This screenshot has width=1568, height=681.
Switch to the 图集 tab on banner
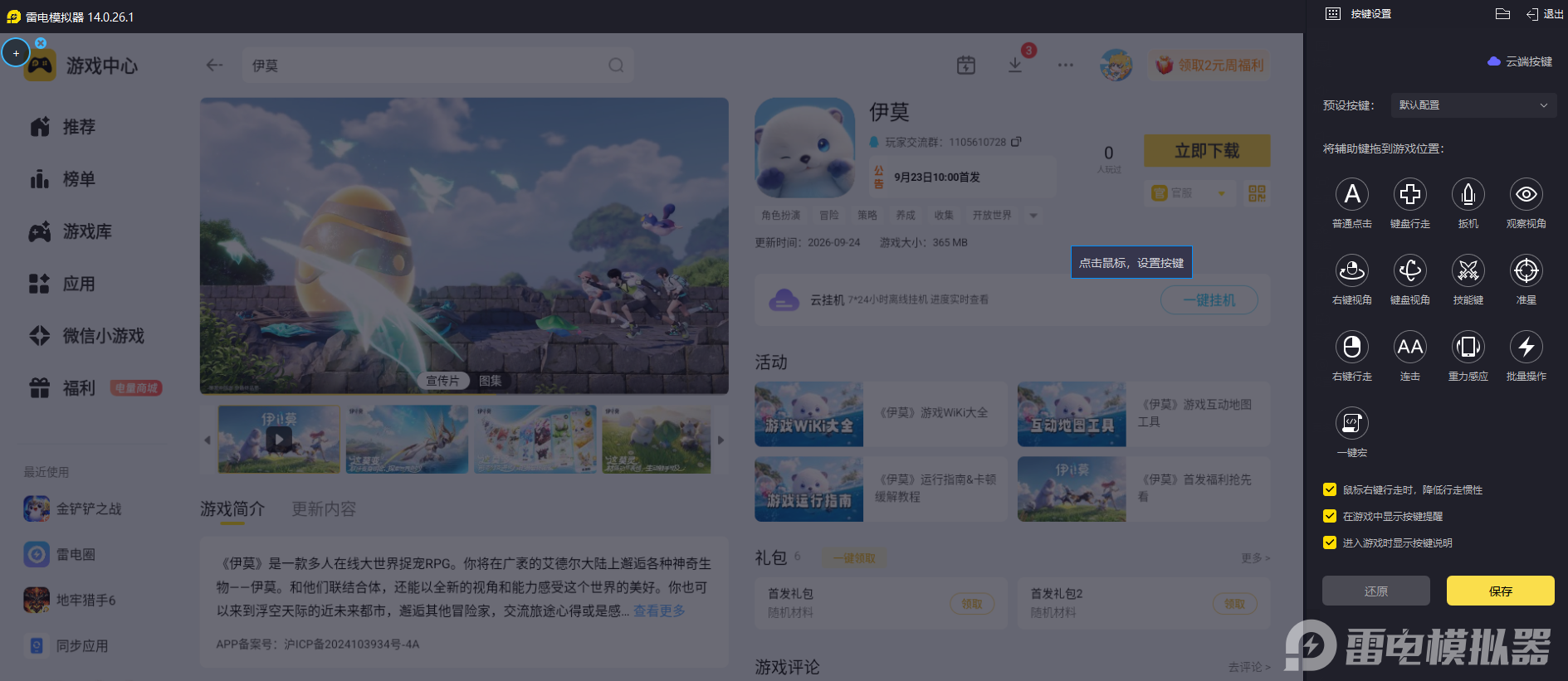click(x=491, y=381)
